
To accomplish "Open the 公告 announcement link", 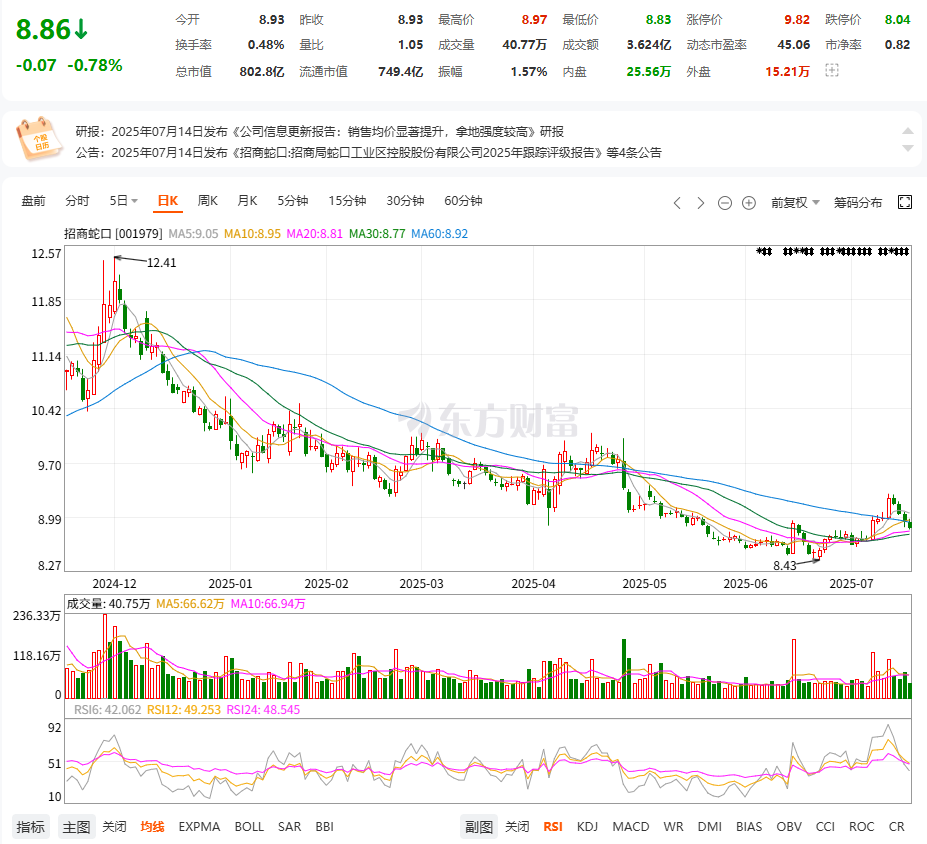I will pyautogui.click(x=368, y=152).
